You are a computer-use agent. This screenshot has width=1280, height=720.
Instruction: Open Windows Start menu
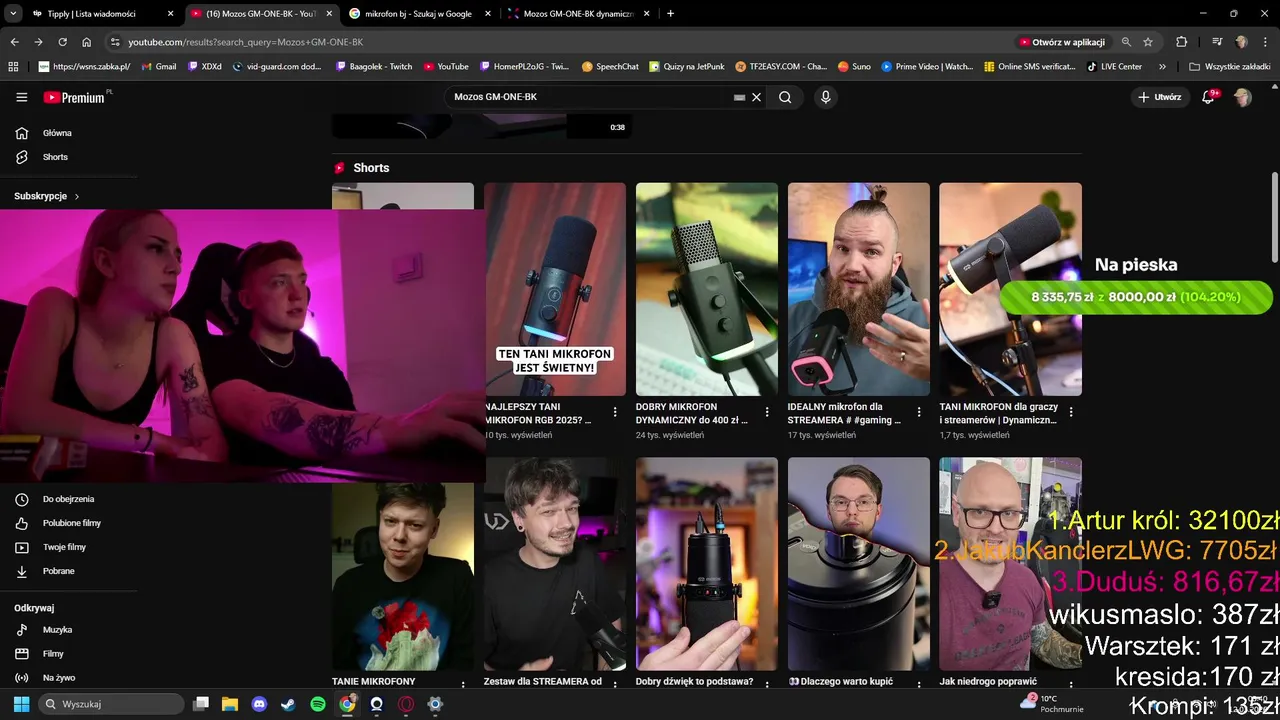coord(21,704)
